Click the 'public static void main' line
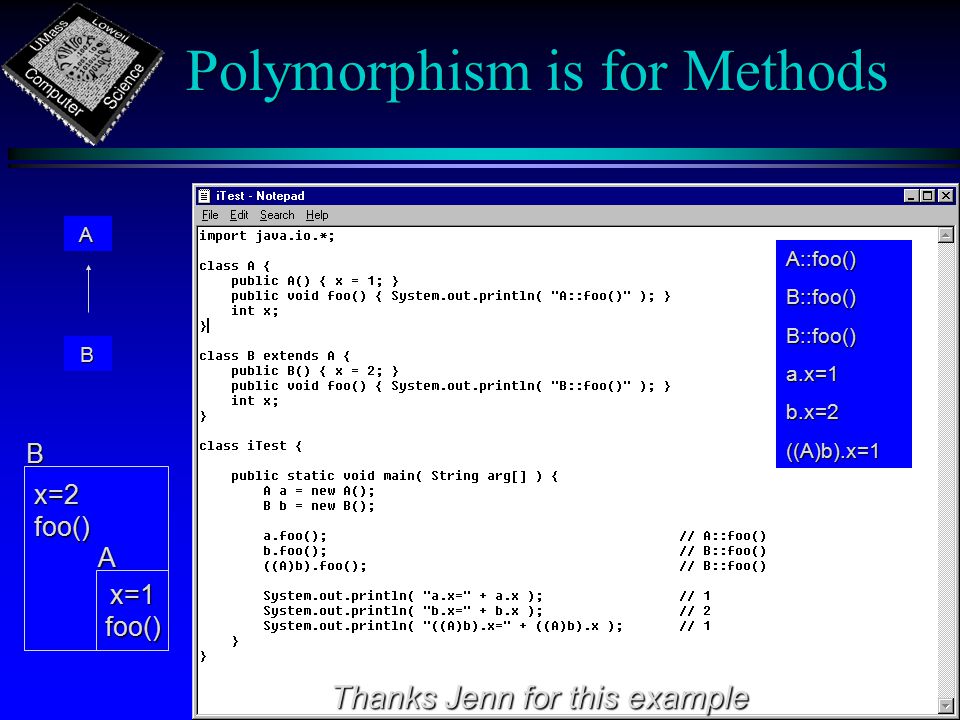Image resolution: width=960 pixels, height=720 pixels. tap(394, 476)
